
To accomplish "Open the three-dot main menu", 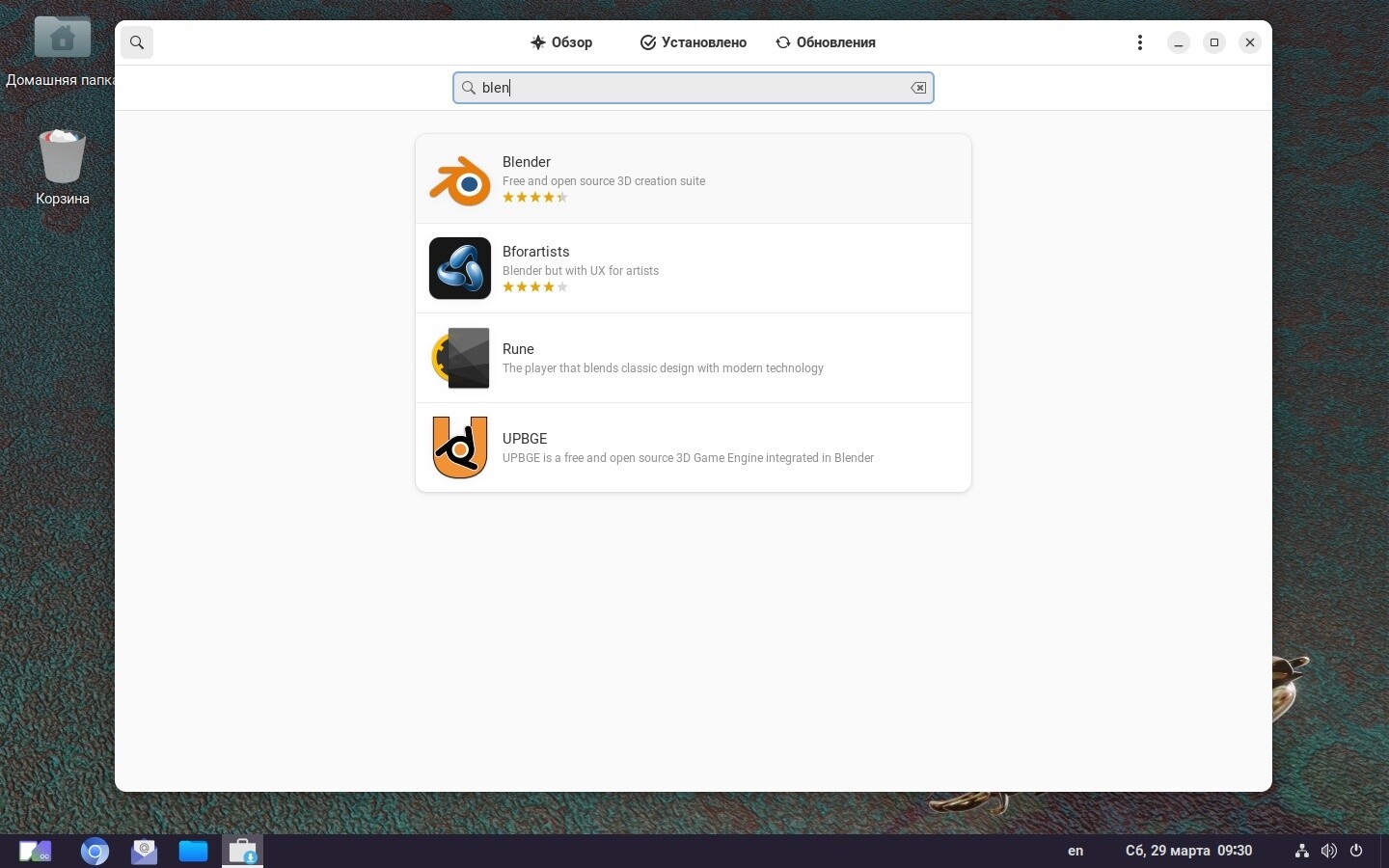I will (x=1140, y=42).
